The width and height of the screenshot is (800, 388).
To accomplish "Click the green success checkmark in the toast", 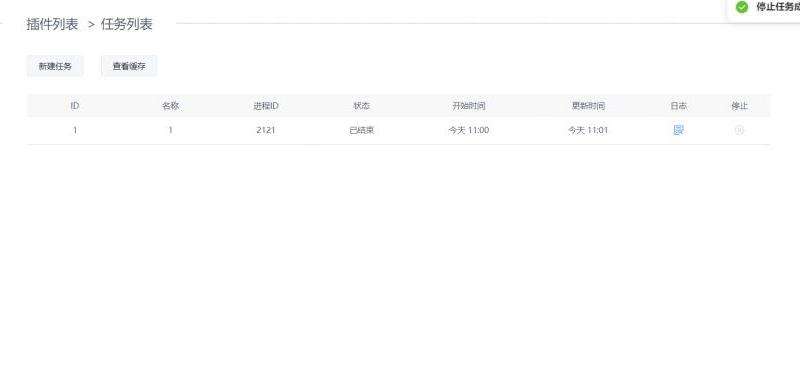I will click(742, 7).
